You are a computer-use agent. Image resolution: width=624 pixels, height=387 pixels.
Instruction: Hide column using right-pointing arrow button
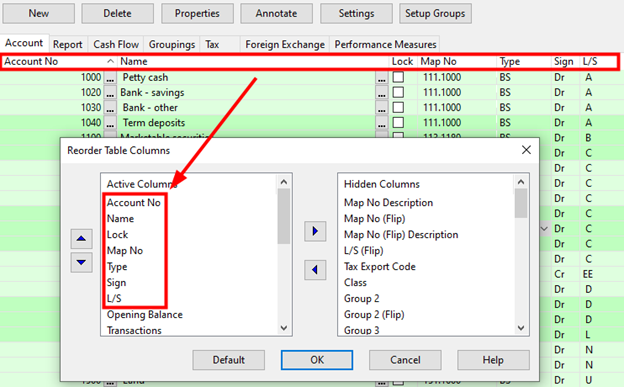315,231
